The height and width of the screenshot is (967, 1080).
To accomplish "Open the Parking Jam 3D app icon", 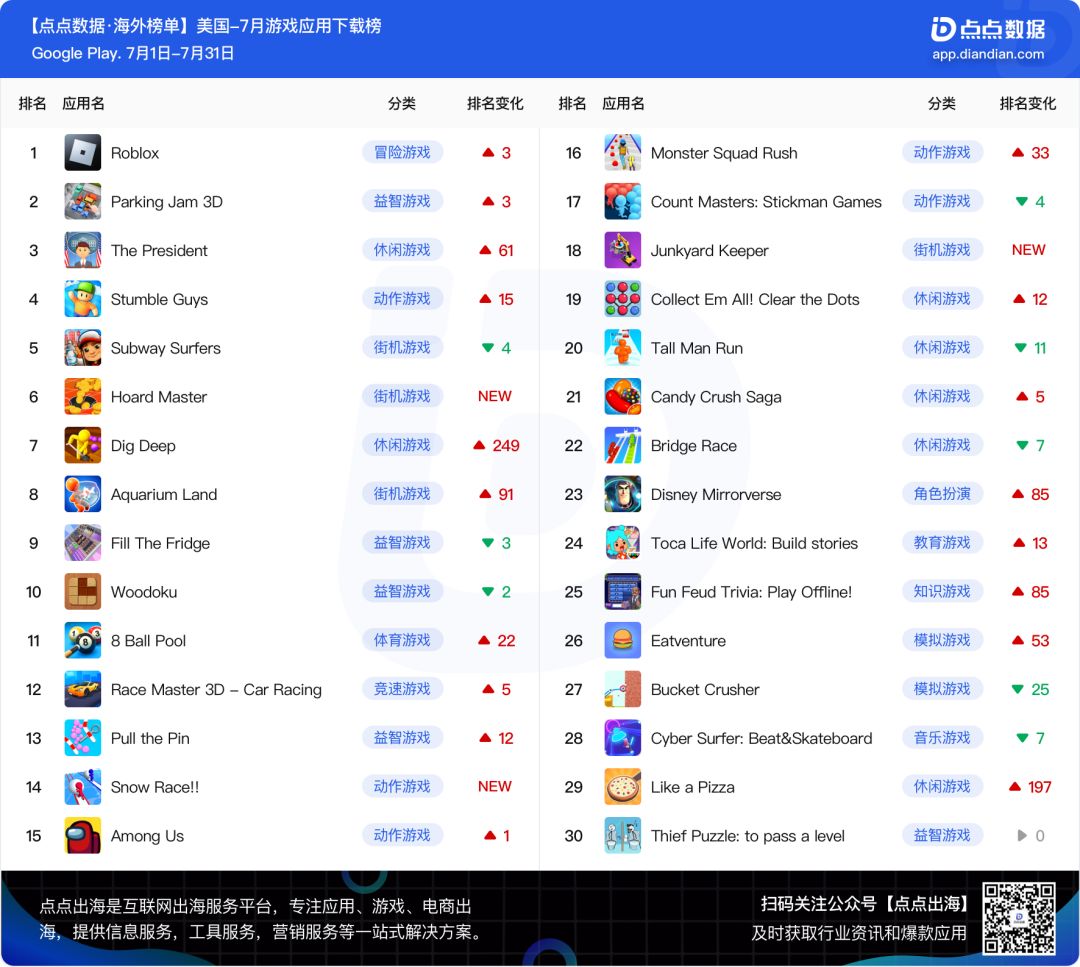I will point(83,201).
